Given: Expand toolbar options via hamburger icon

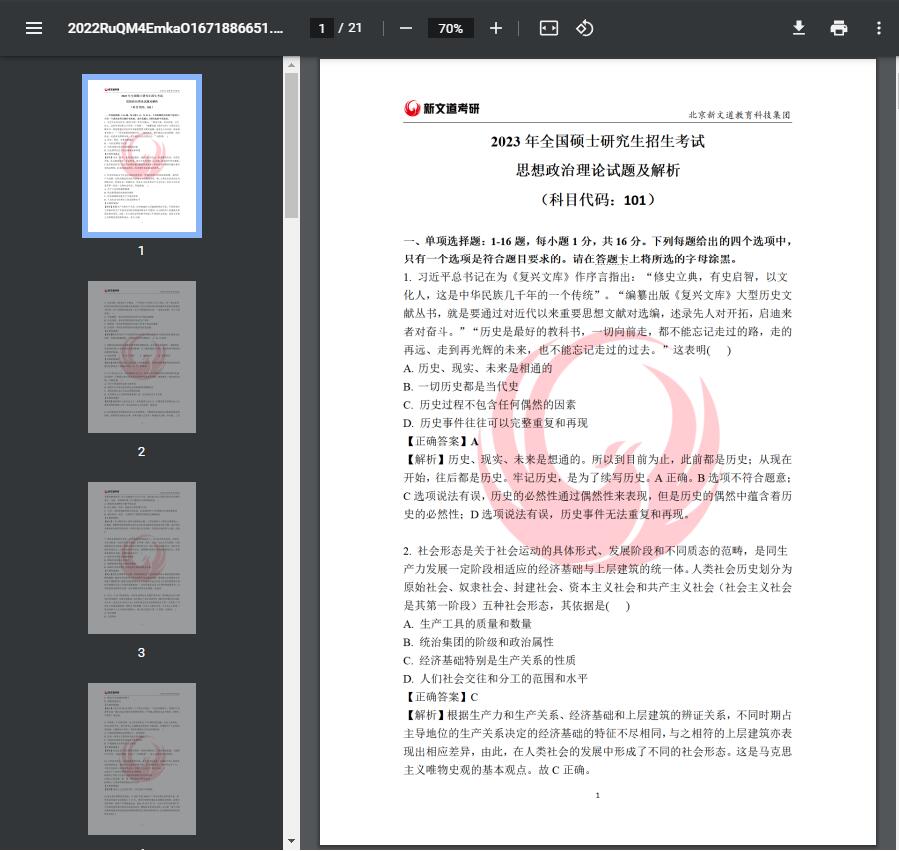Looking at the screenshot, I should [x=34, y=28].
